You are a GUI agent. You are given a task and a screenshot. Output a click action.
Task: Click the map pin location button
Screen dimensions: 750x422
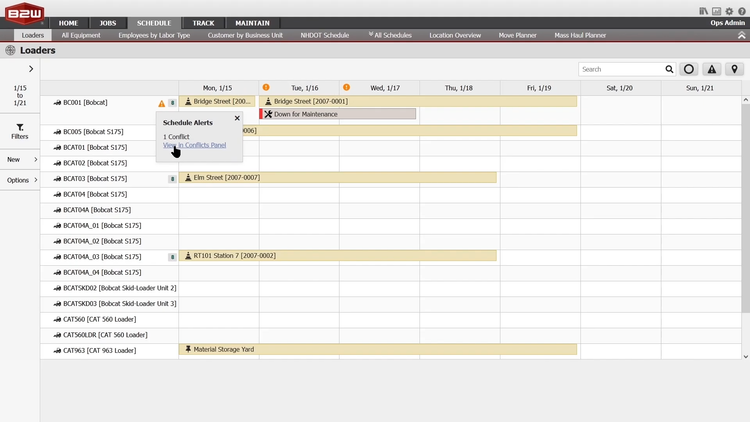[x=735, y=69]
